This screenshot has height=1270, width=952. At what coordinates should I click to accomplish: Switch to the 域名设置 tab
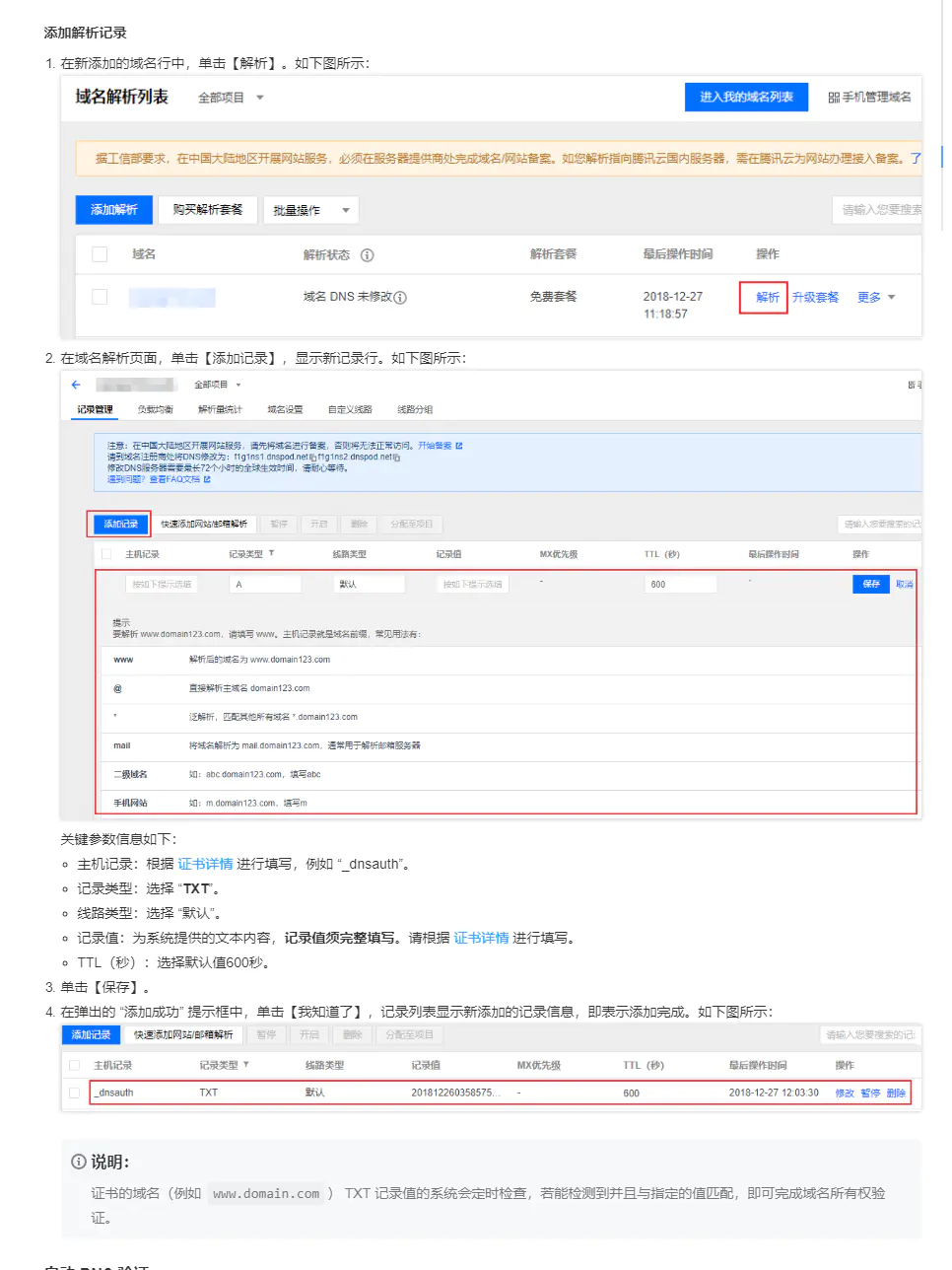tap(285, 409)
